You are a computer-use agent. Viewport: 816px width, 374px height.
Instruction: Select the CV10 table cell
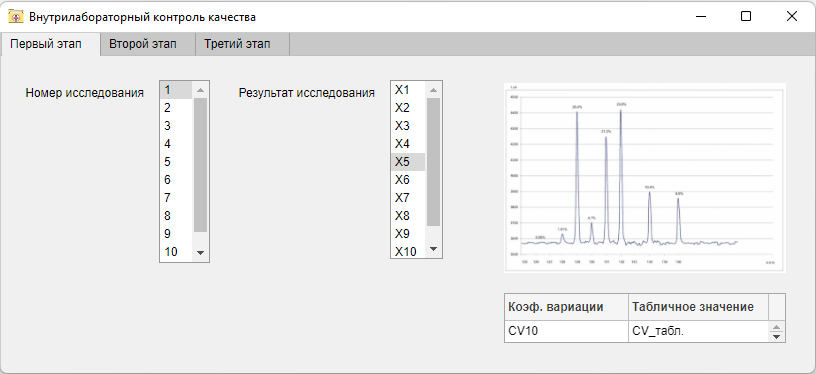point(566,331)
